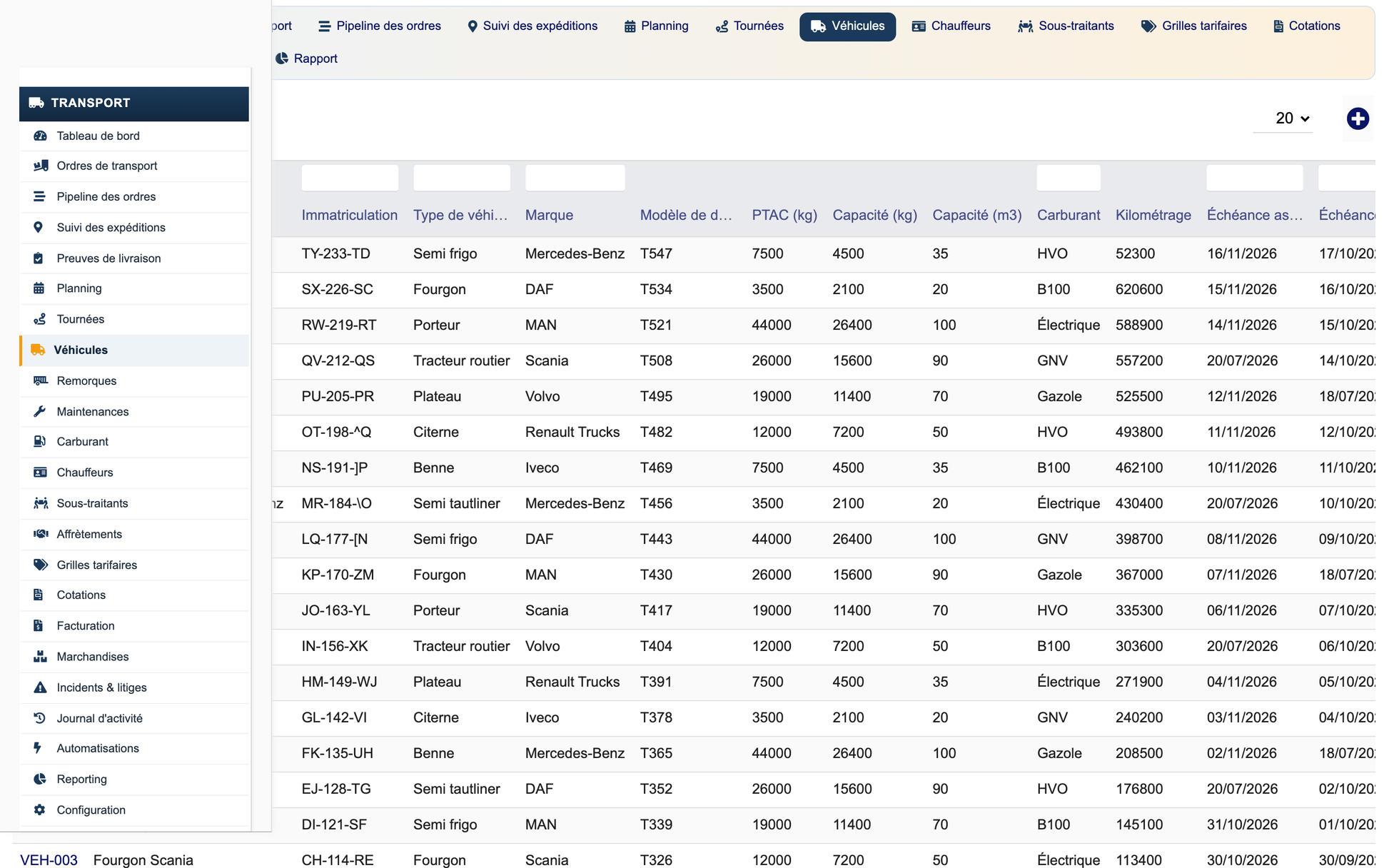Click the Journal d'activité history icon
Image resolution: width=1389 pixels, height=868 pixels.
click(39, 718)
